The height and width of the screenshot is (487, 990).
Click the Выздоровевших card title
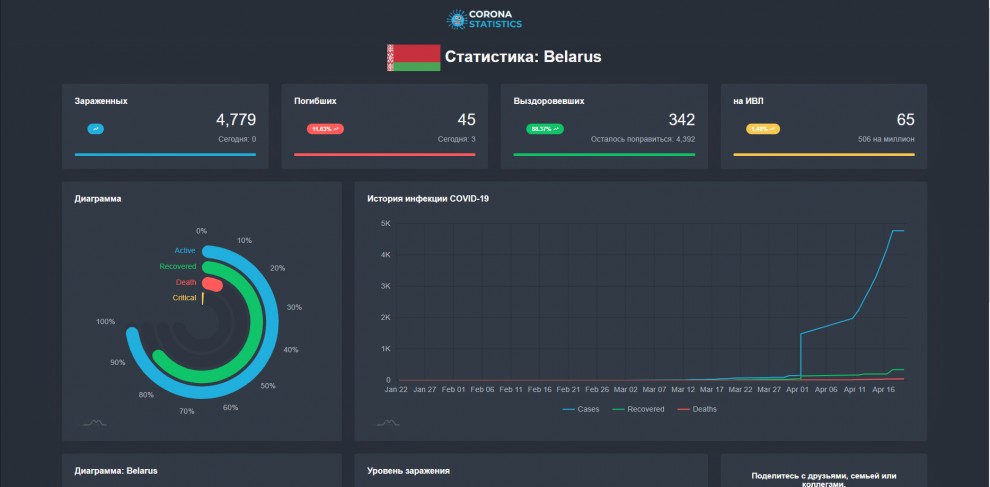[x=549, y=101]
